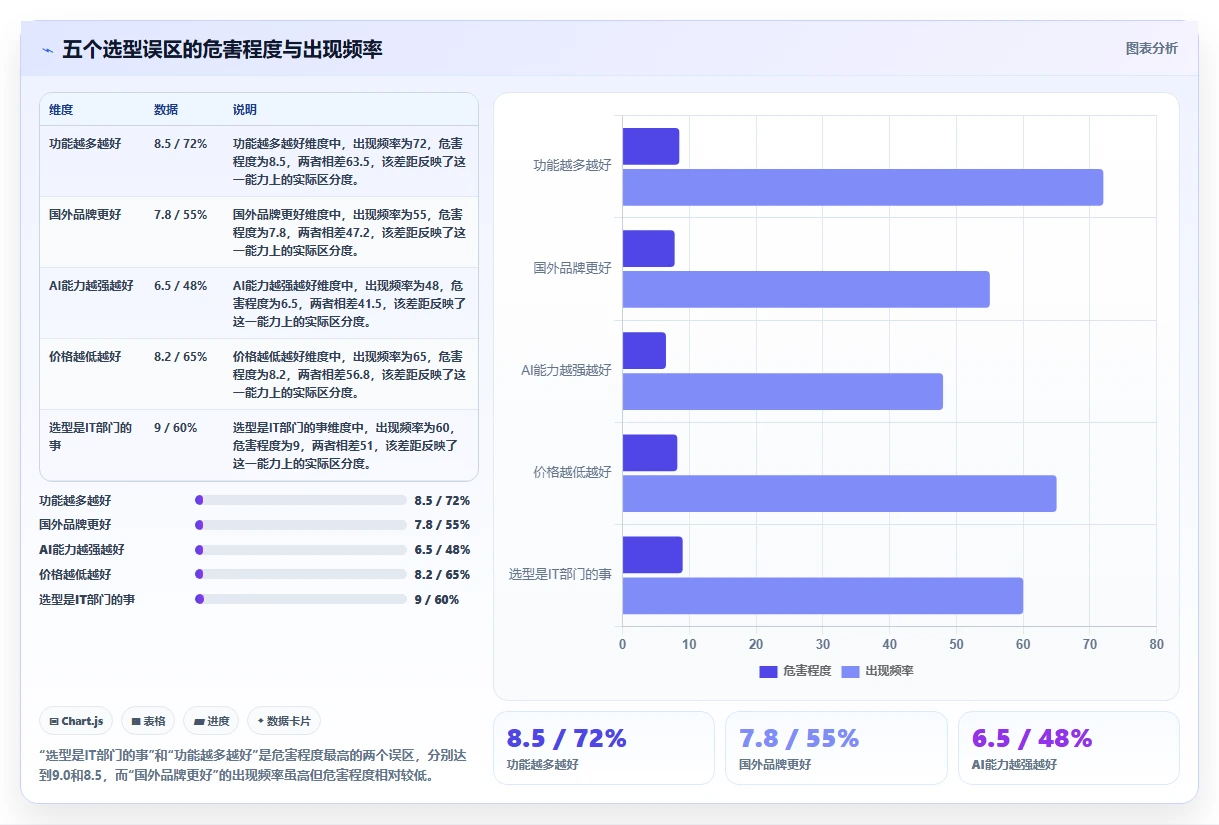The height and width of the screenshot is (825, 1219).
Task: Click the 选型是IT部门的事 progress bar
Action: 301,599
